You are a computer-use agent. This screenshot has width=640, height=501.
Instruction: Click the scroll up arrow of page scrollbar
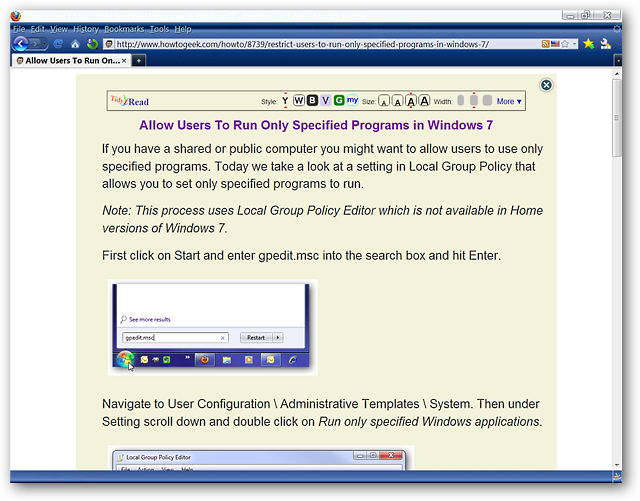click(x=617, y=74)
